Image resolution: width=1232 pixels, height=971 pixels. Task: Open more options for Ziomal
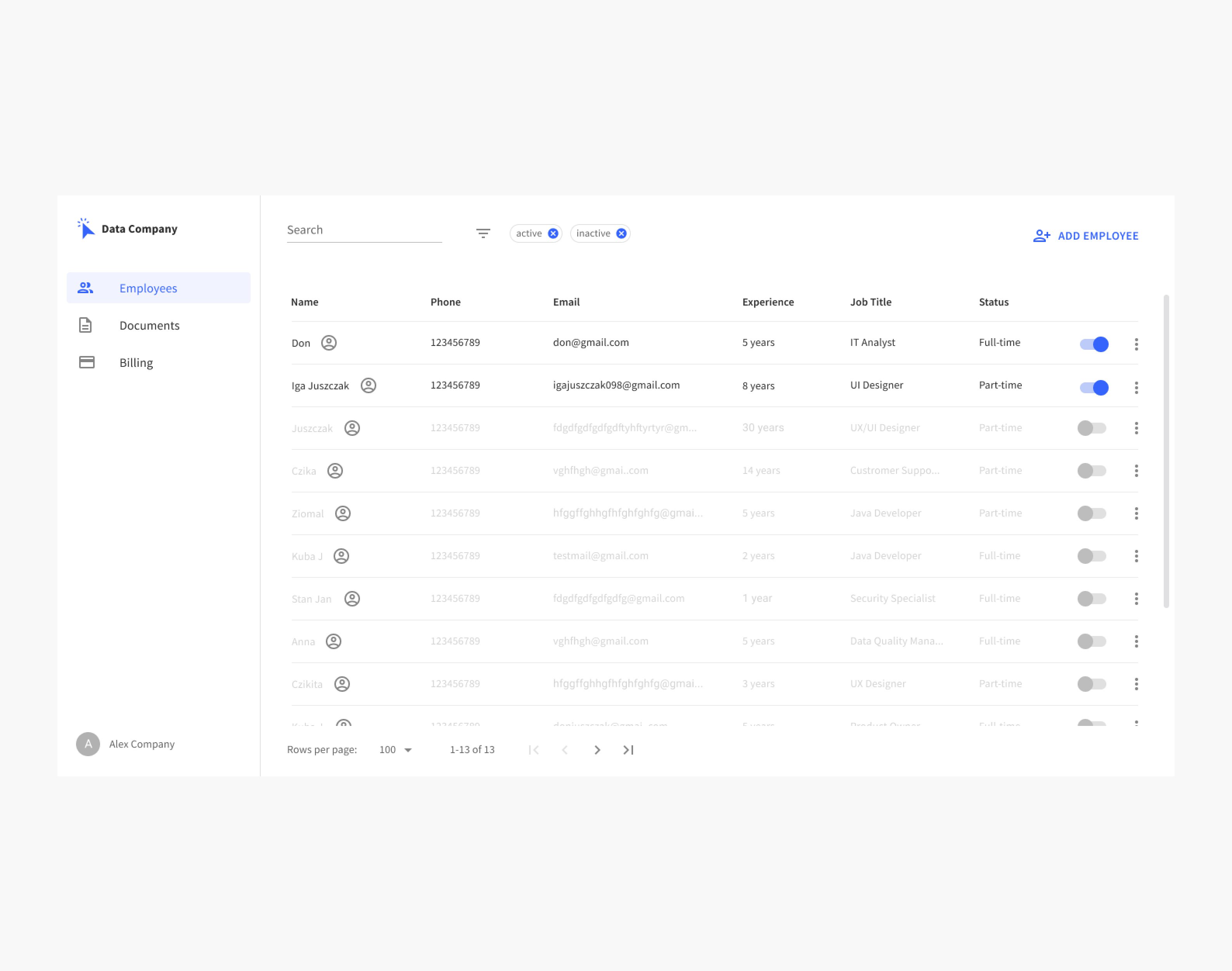1136,513
